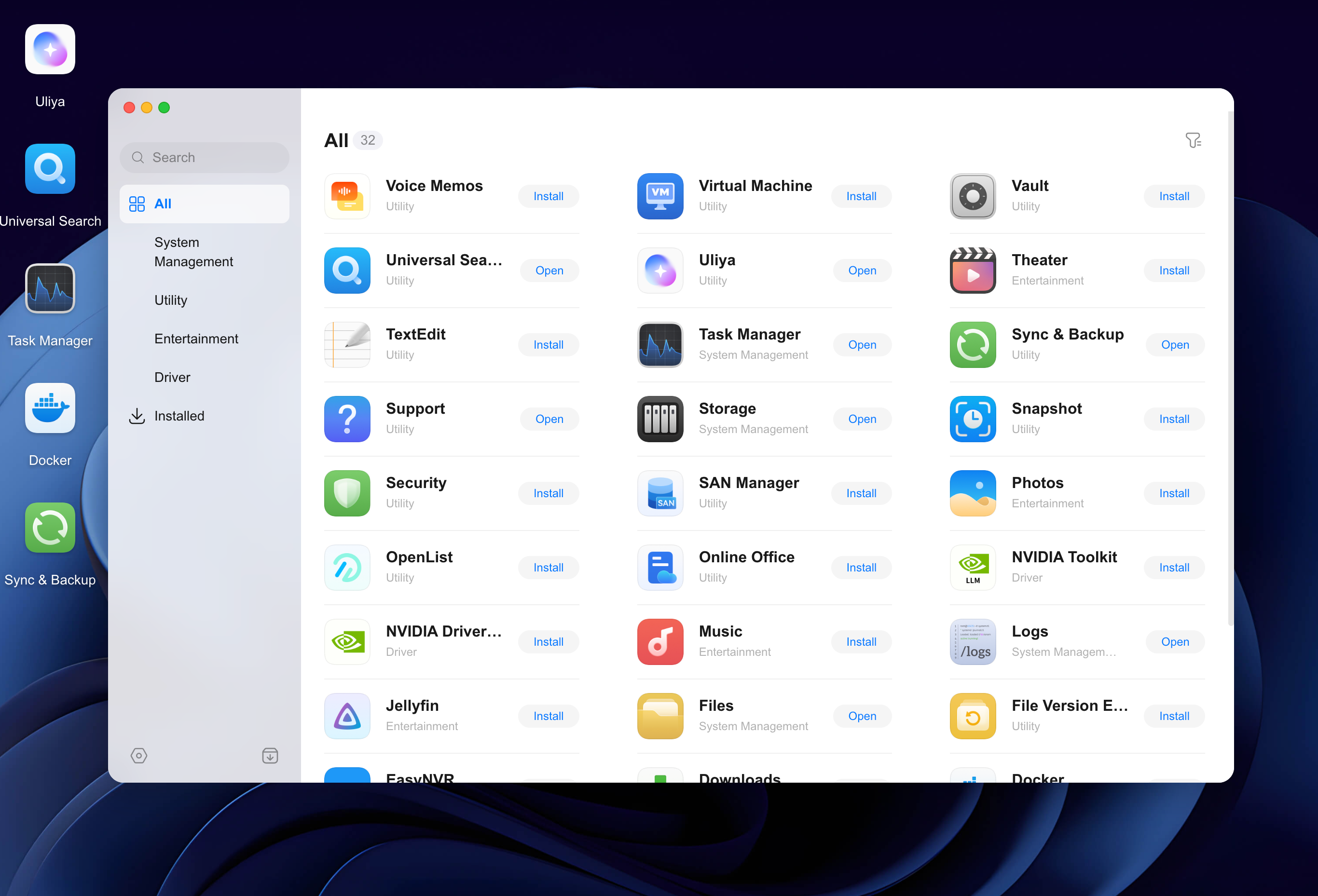1318x896 pixels.
Task: Install the Theater app
Action: 1174,271
